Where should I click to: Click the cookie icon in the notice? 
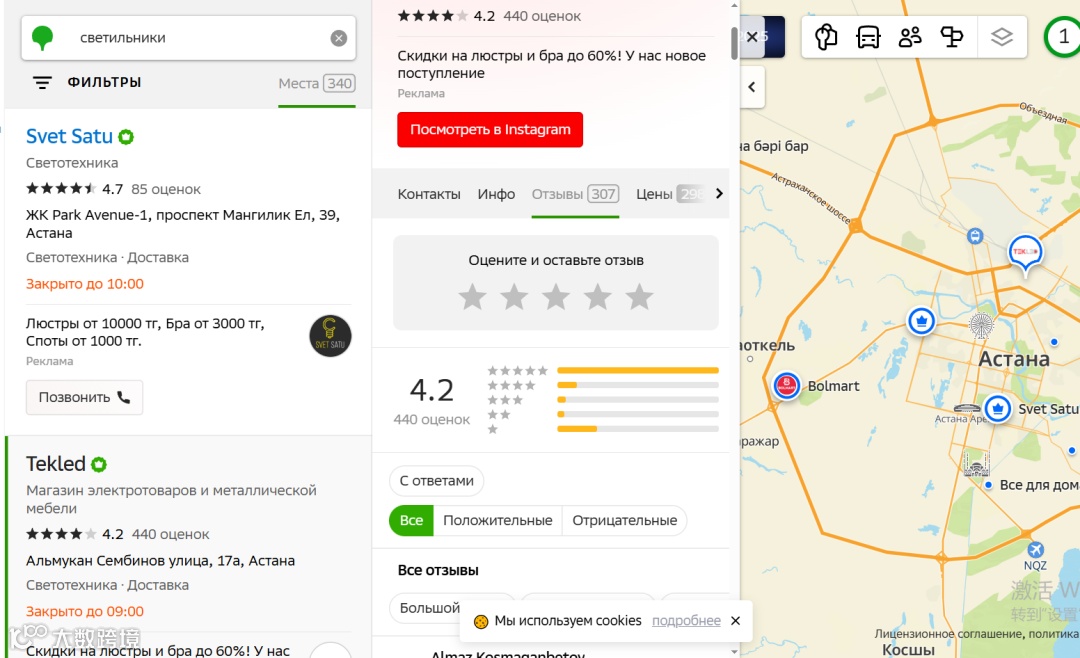coord(481,621)
